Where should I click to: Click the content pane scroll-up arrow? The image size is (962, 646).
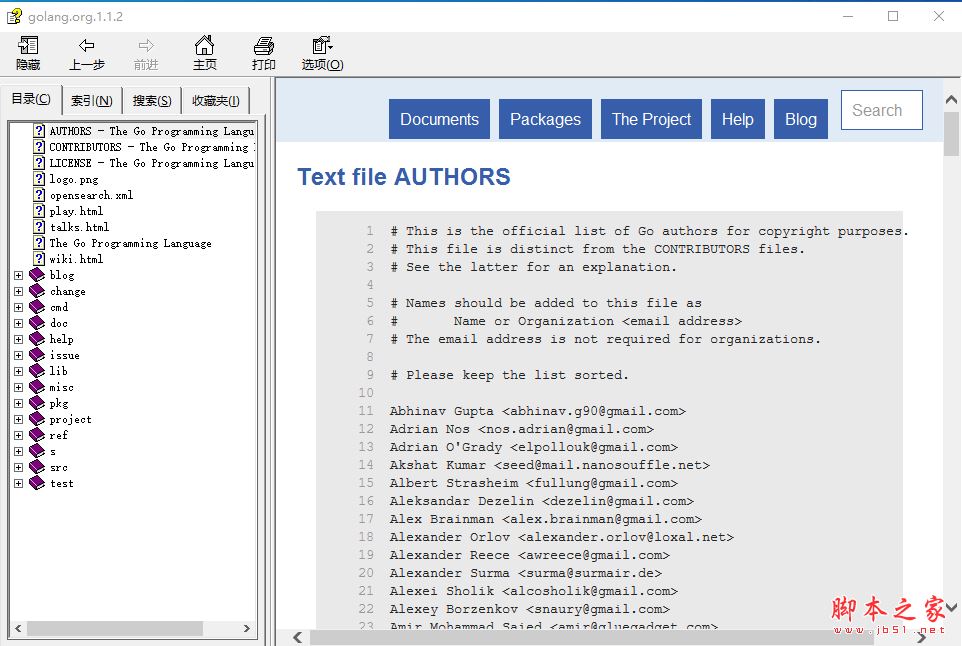(952, 99)
